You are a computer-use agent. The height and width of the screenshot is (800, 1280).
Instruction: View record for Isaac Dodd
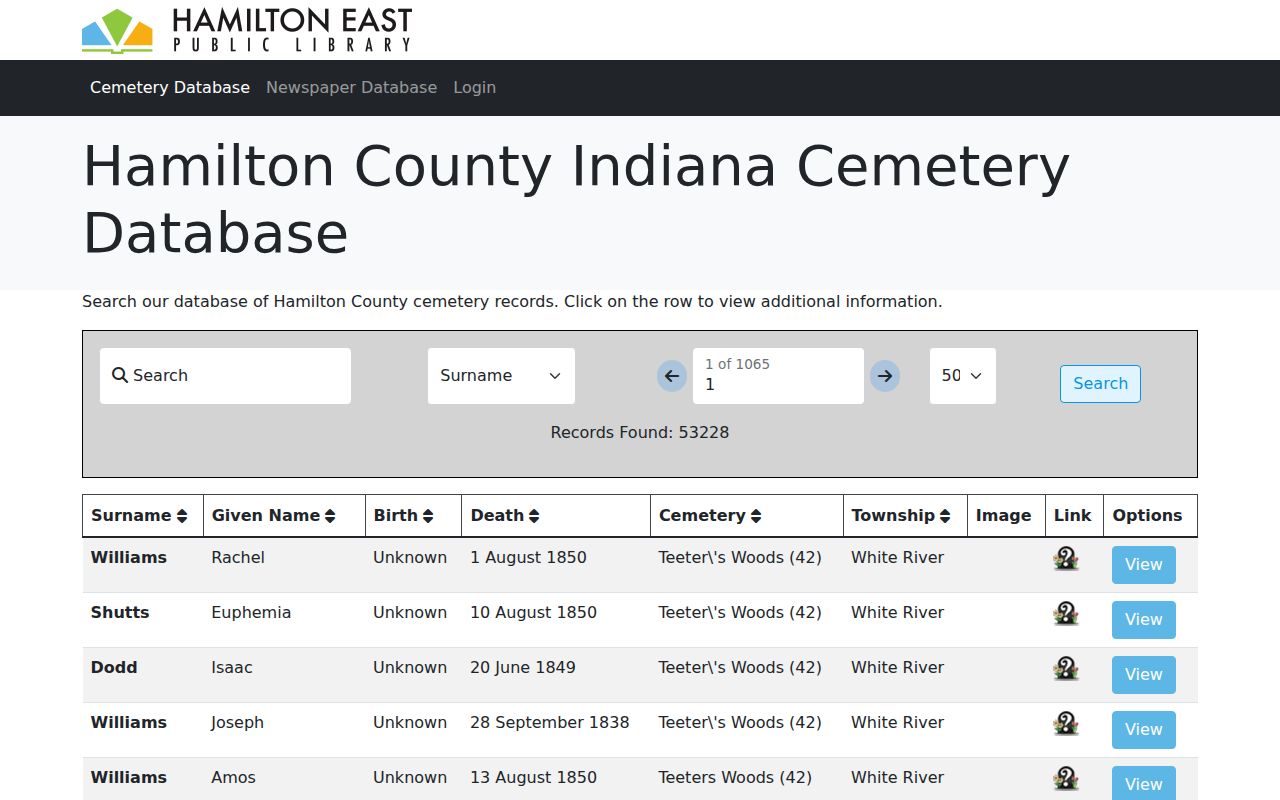[1143, 675]
